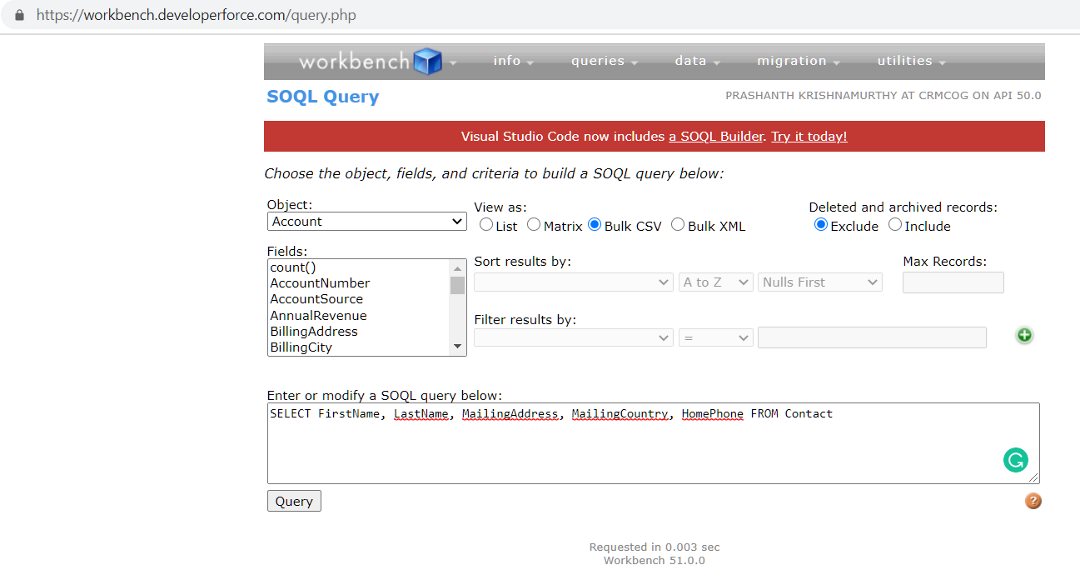Select count() in the Fields list
The image size is (1080, 580).
coord(293,267)
